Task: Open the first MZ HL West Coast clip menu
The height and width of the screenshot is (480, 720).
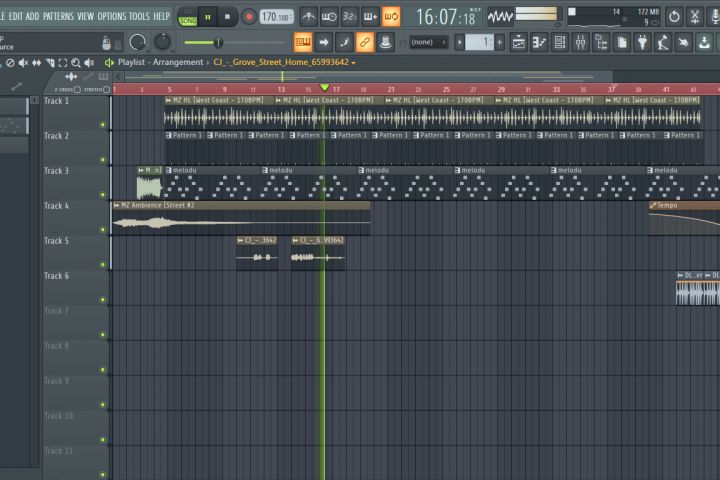Action: point(169,100)
